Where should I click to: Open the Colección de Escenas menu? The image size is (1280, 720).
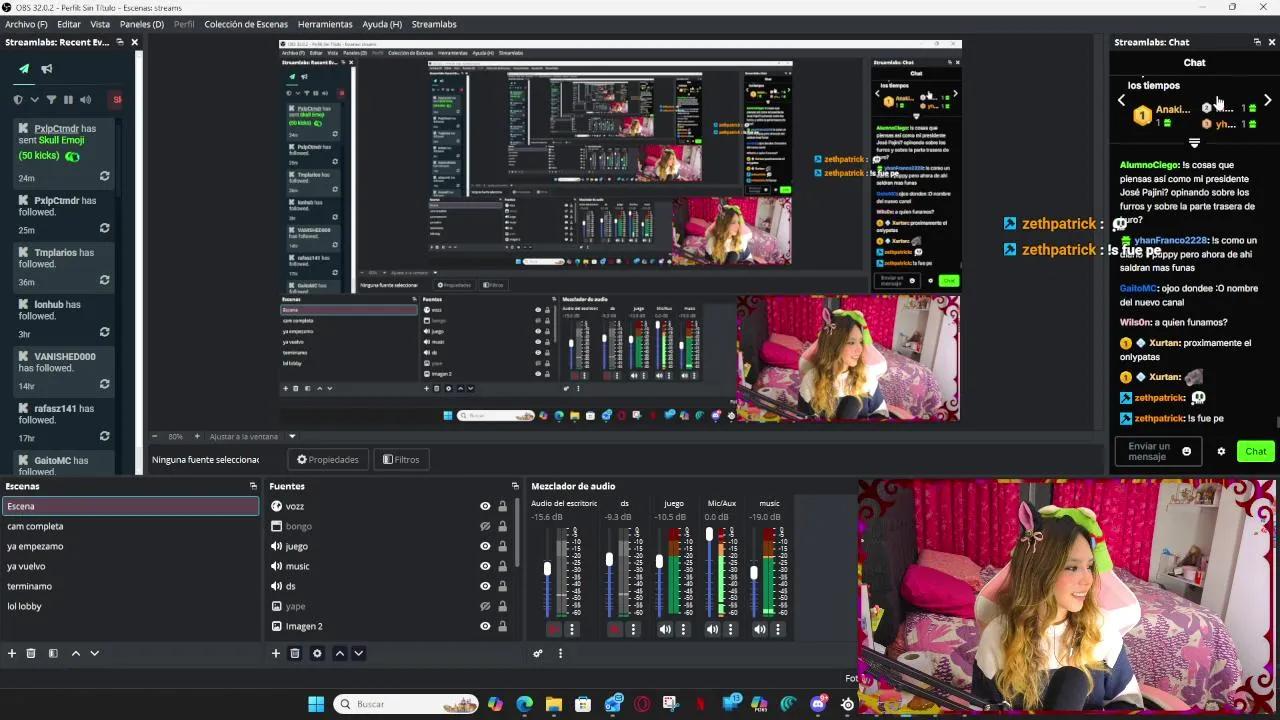click(x=246, y=24)
